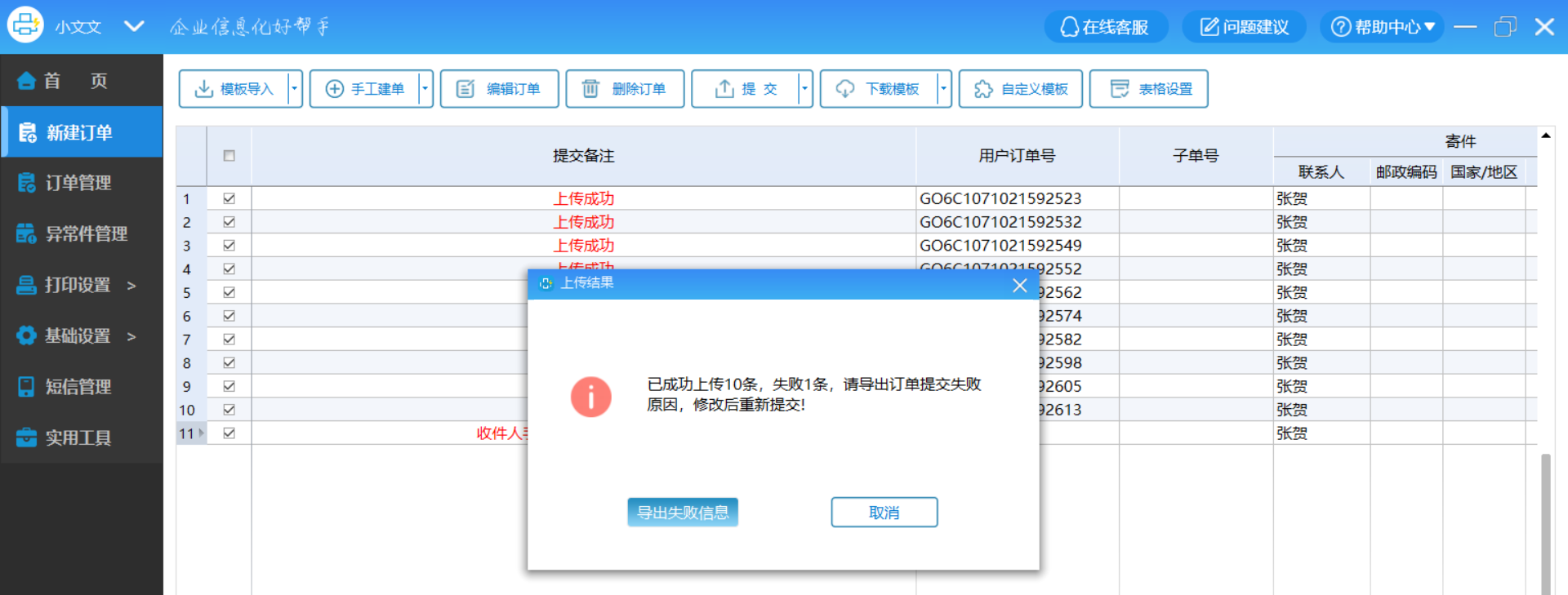Screen dimensions: 1568x595
Task: Open the 下载模板 dropdown arrow
Action: [x=944, y=89]
